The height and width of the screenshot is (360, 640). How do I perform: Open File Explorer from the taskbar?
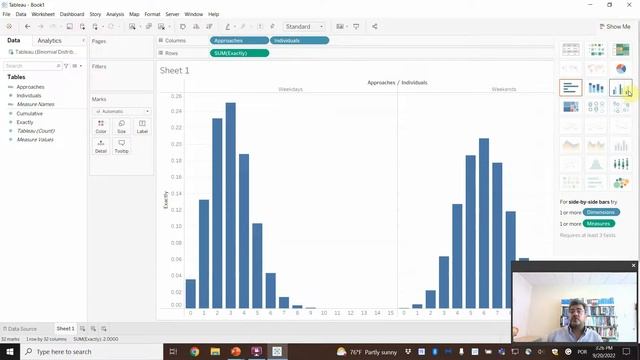point(215,351)
